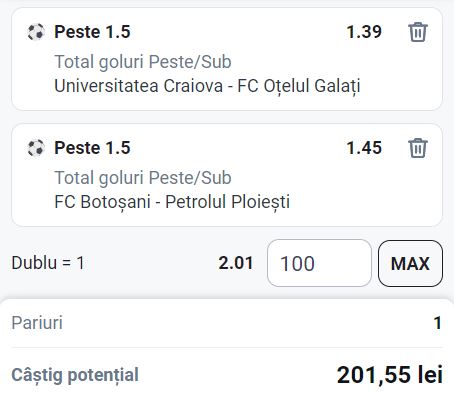Set maximum stake with the MAX button
Image resolution: width=454 pixels, height=398 pixels.
pos(410,263)
